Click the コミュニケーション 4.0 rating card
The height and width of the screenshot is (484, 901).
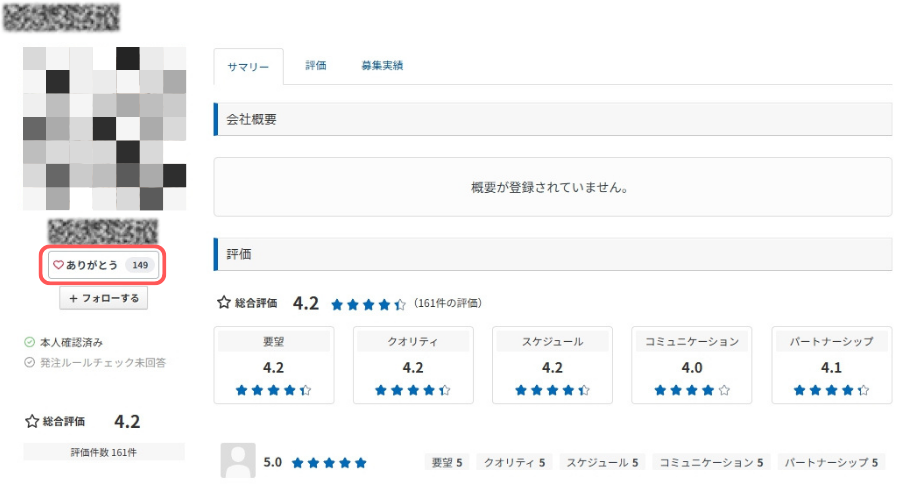[692, 365]
